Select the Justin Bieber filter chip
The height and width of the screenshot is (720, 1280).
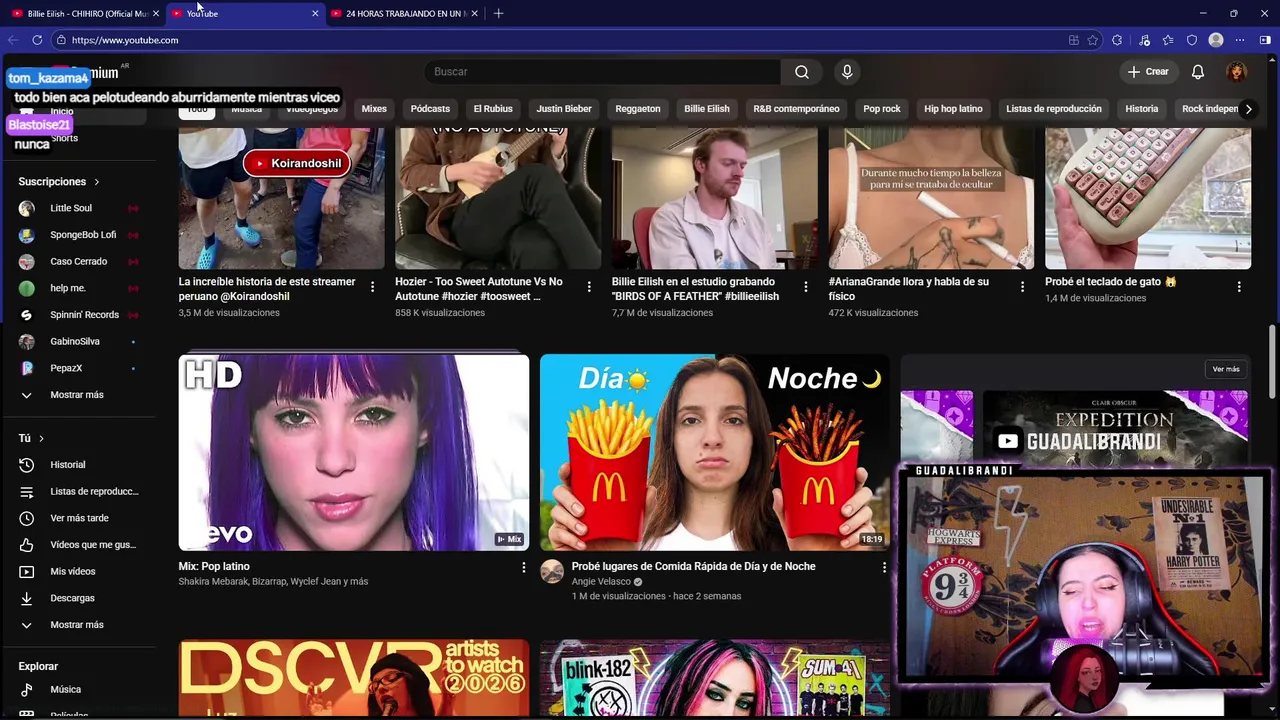coord(564,109)
